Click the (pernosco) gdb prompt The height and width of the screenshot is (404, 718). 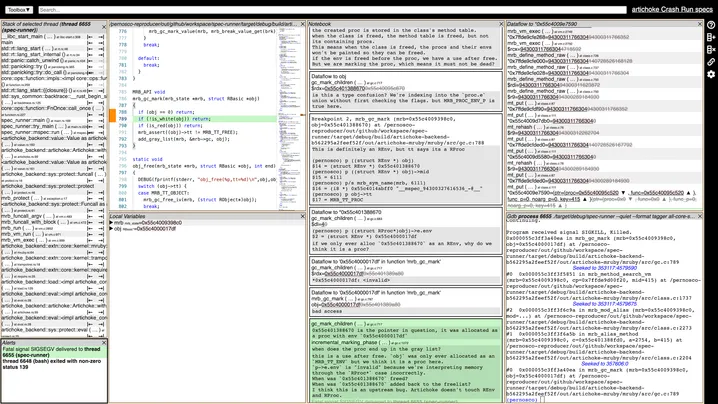522,400
